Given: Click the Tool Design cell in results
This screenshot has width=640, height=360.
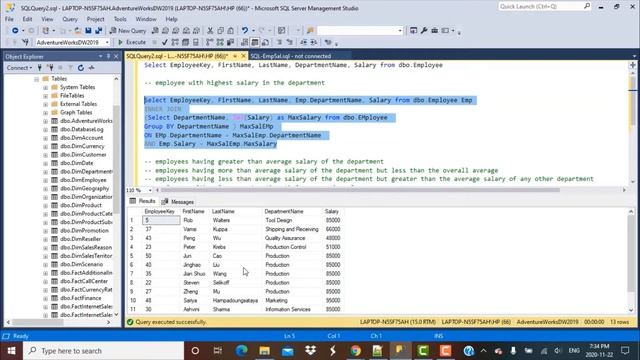Looking at the screenshot, I should coord(279,220).
